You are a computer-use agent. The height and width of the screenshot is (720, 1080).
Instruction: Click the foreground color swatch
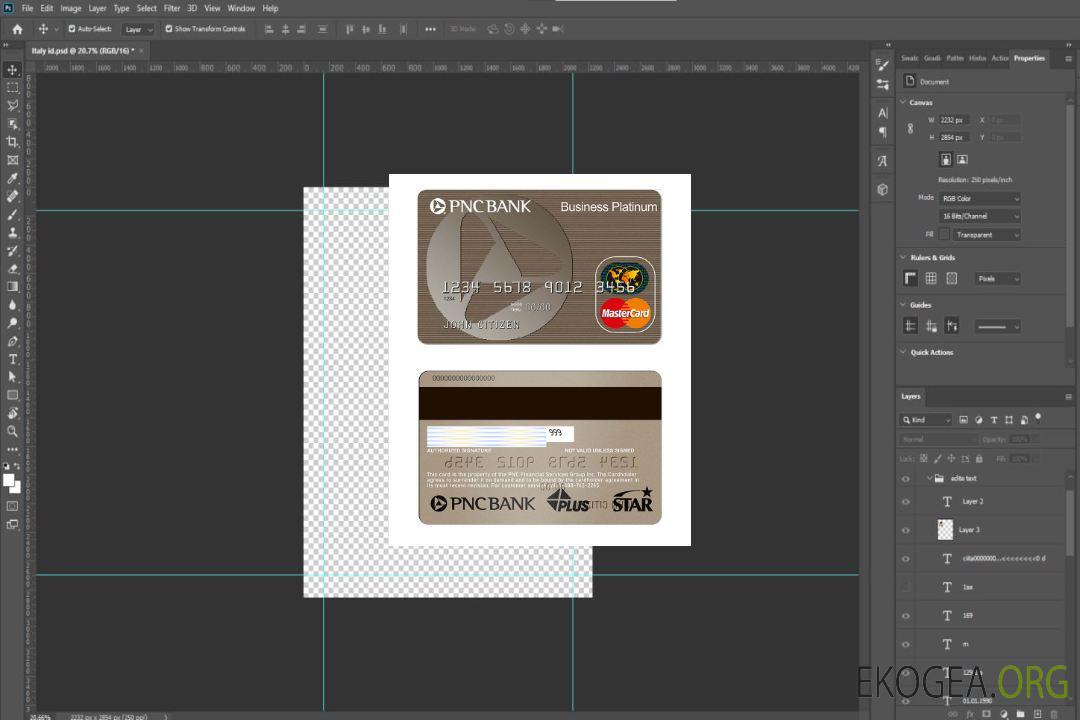[x=8, y=480]
